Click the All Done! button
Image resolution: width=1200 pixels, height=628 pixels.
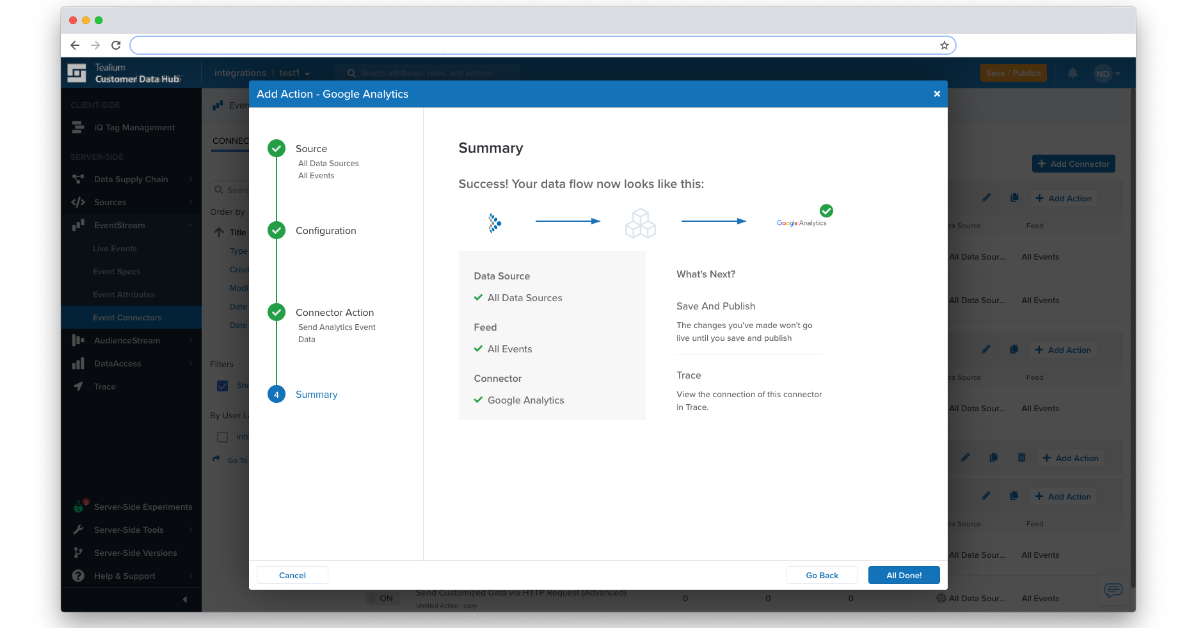[904, 575]
